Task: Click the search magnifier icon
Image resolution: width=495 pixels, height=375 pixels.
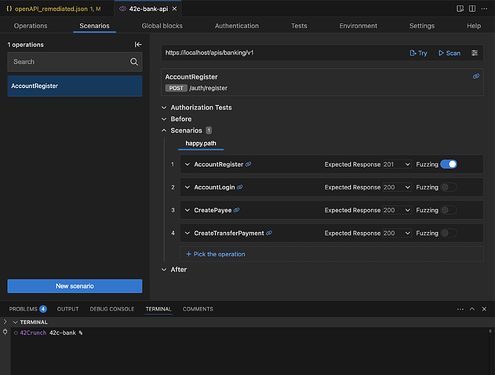Action: click(x=134, y=62)
